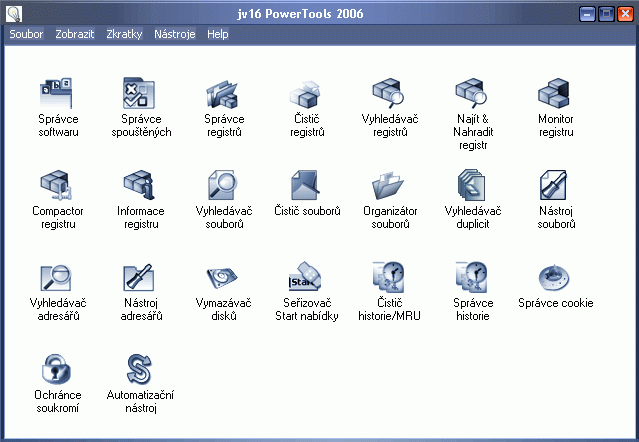Screen dimensions: 639x442
Task: Open Správce cookie tool
Action: (x=554, y=277)
